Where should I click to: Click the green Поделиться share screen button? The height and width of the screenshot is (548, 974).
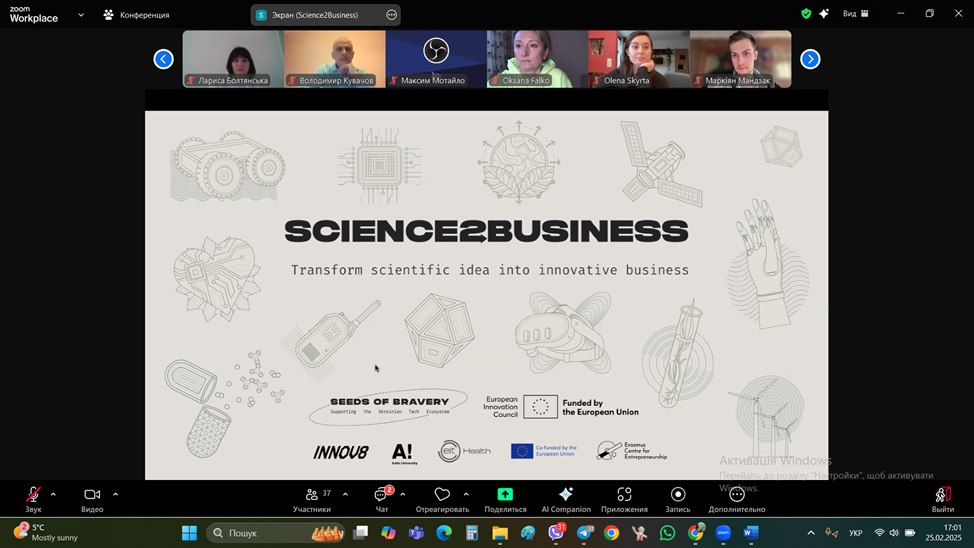(505, 499)
